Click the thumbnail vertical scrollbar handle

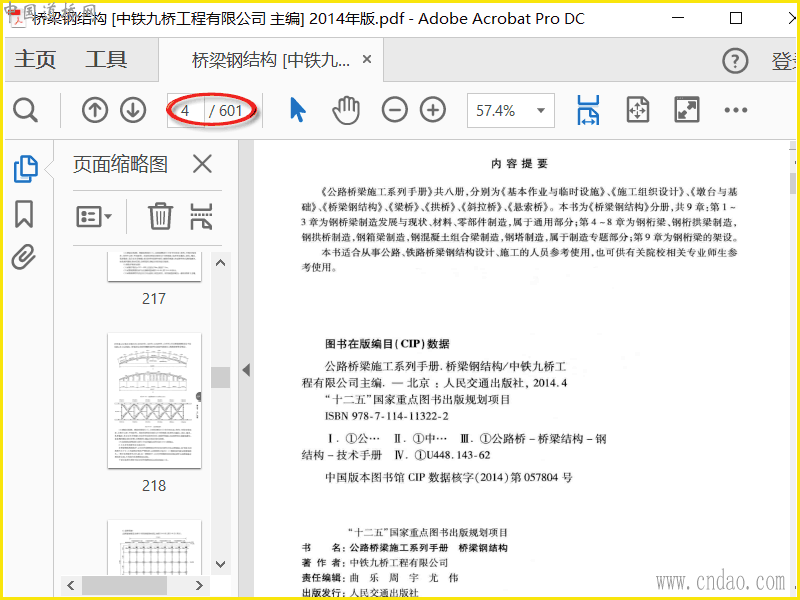coord(220,378)
